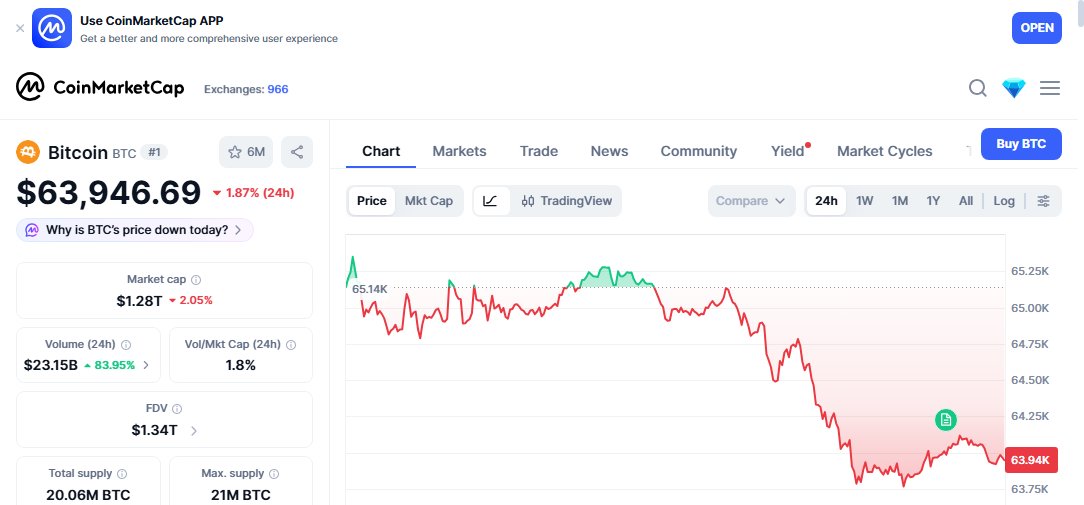Screen dimensions: 1084x505
Task: Select All time range
Action: [966, 201]
